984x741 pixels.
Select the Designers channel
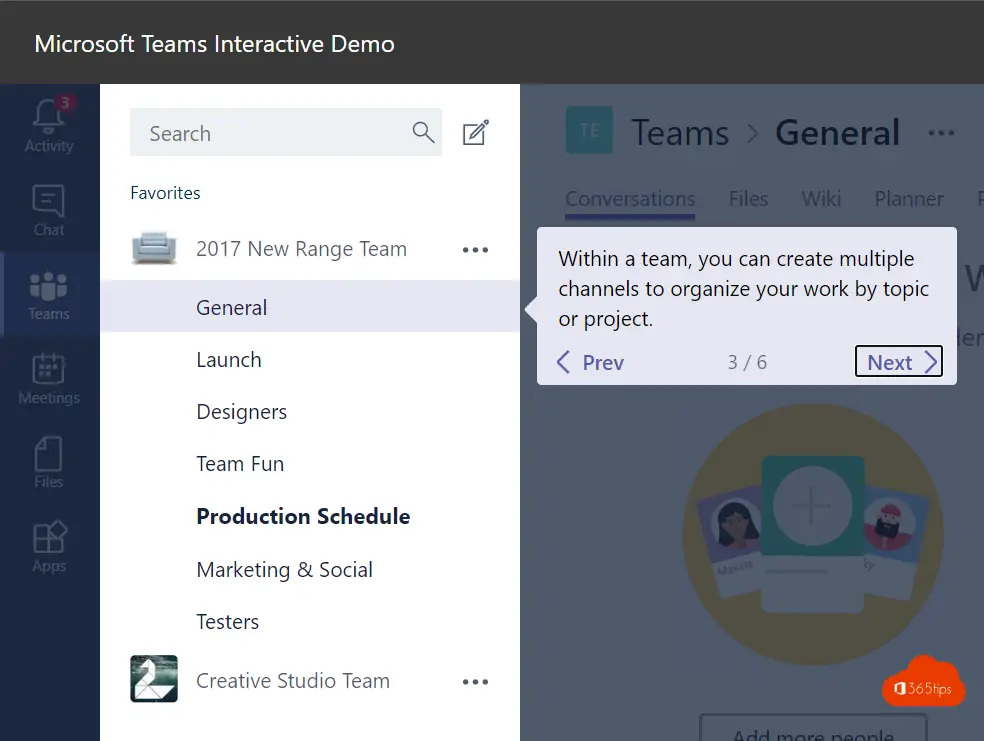click(x=310, y=412)
